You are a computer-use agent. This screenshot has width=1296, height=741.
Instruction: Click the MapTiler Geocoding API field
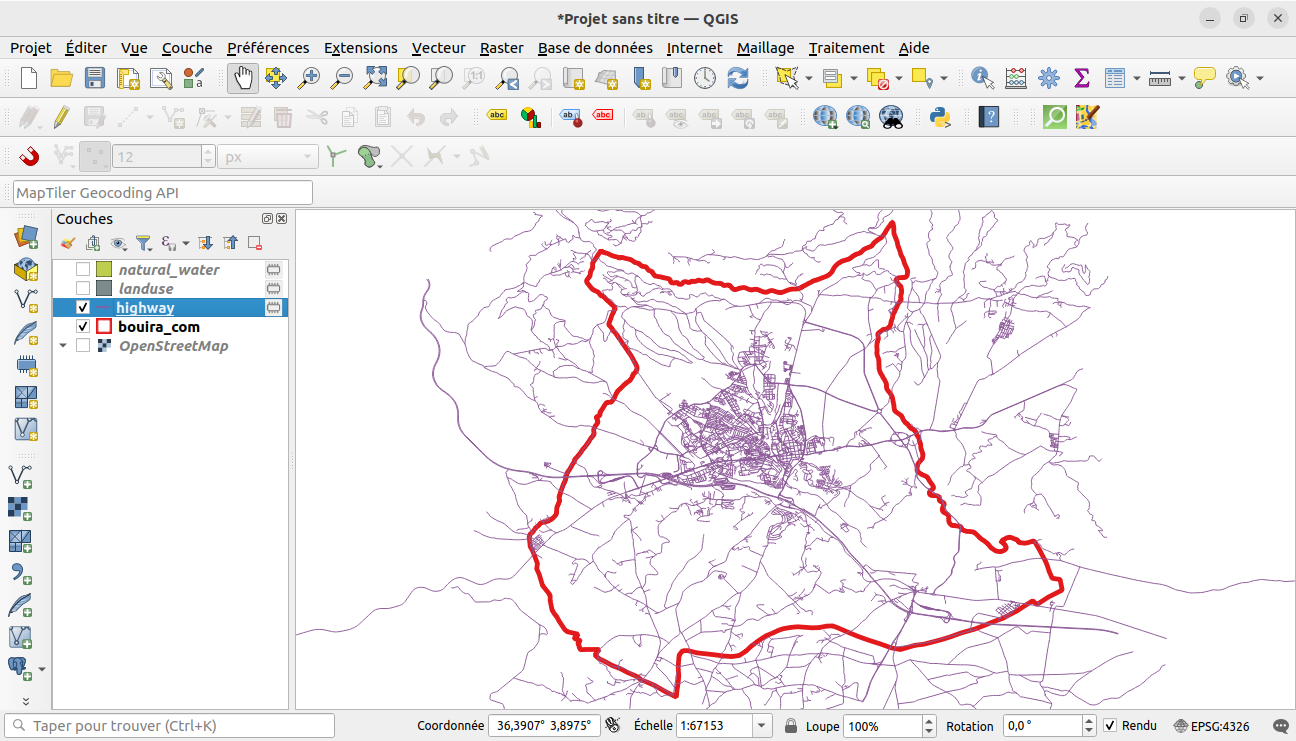[x=163, y=193]
